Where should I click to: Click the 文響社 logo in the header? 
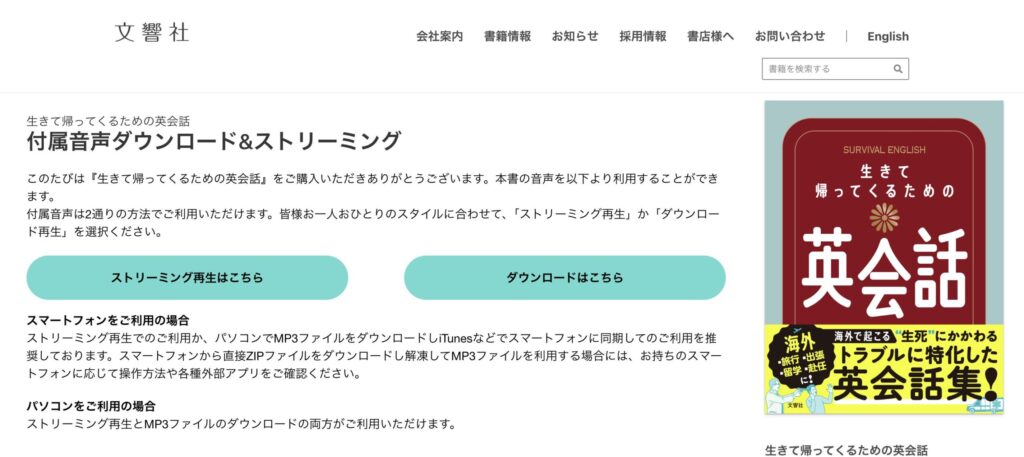point(152,33)
